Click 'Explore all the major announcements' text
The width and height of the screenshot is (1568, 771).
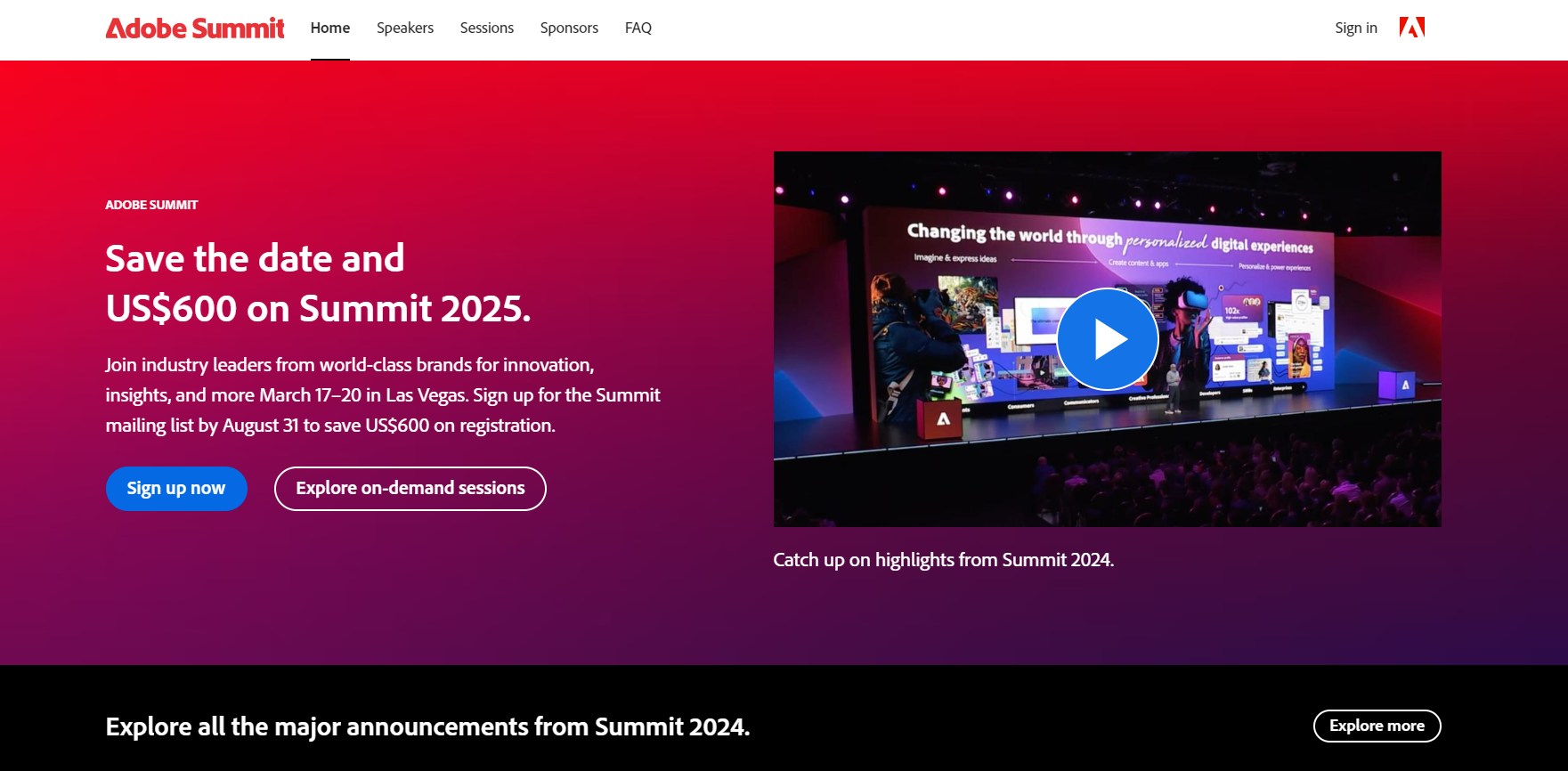tap(427, 727)
